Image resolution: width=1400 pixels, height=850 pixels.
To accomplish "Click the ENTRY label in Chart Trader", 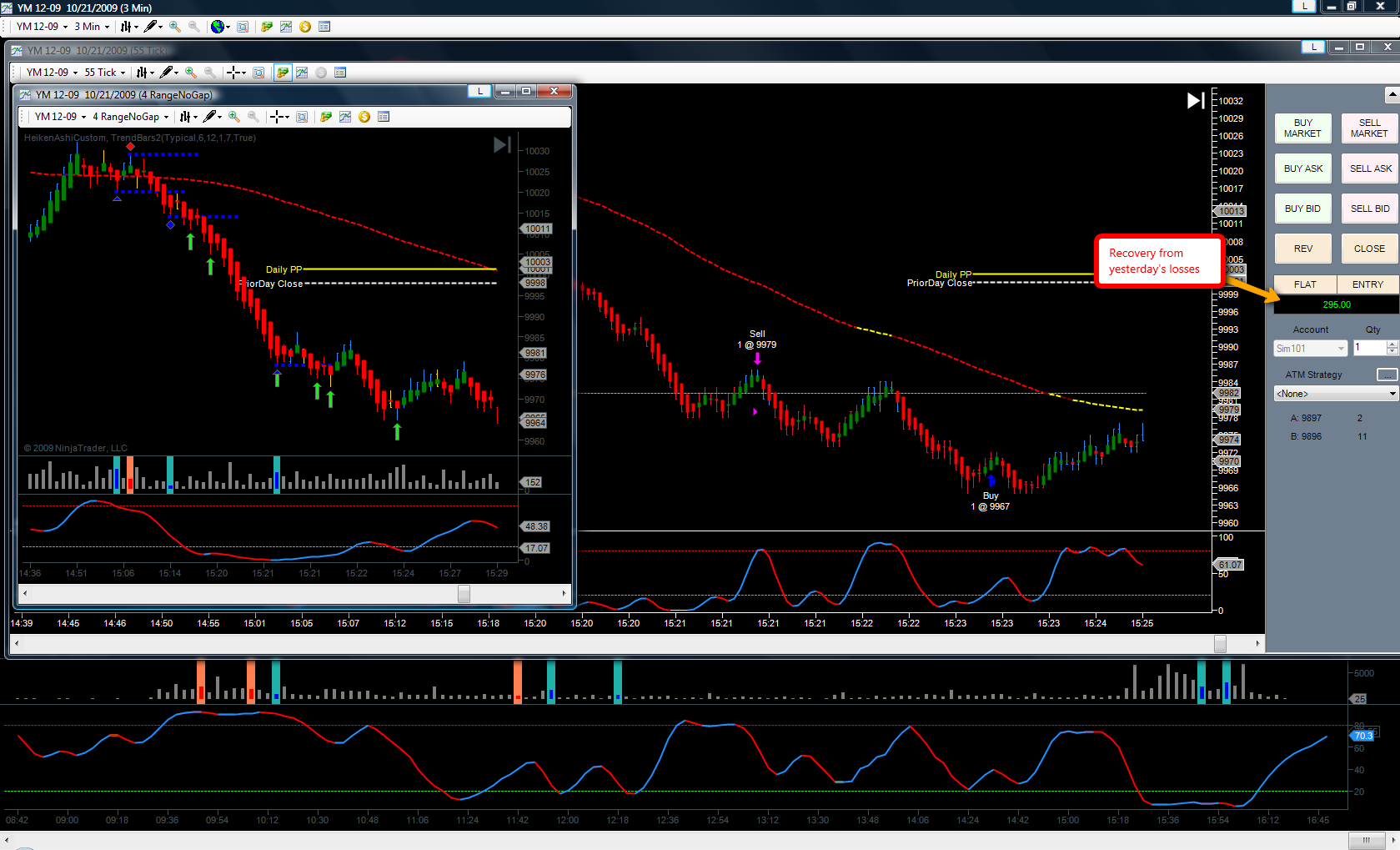I will [1367, 284].
